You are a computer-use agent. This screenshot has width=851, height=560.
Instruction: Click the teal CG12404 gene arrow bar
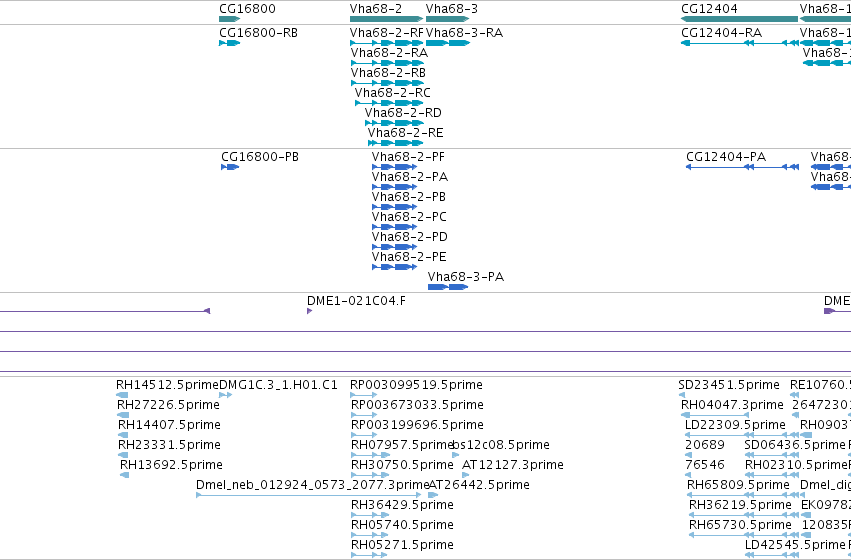pyautogui.click(x=739, y=19)
